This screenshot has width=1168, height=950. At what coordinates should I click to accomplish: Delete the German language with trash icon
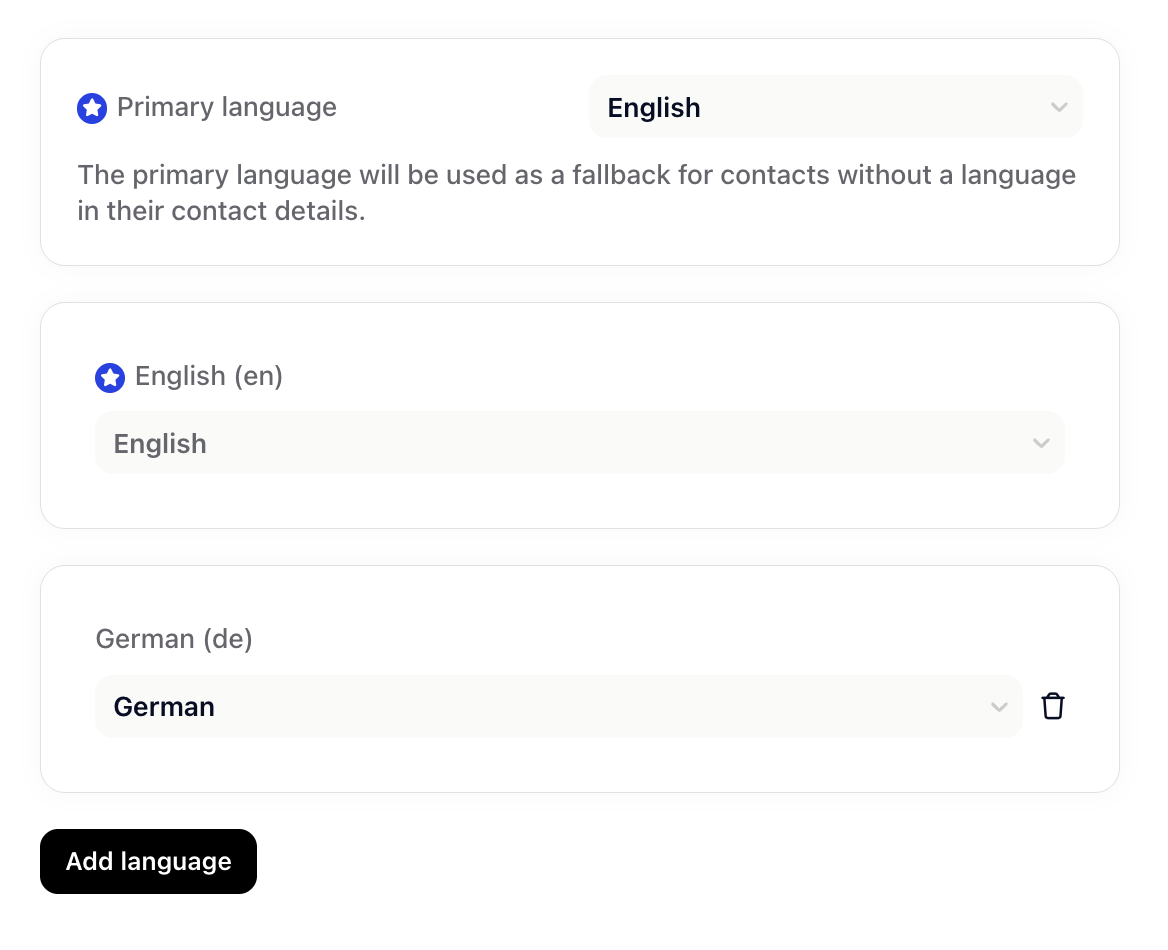[1053, 706]
